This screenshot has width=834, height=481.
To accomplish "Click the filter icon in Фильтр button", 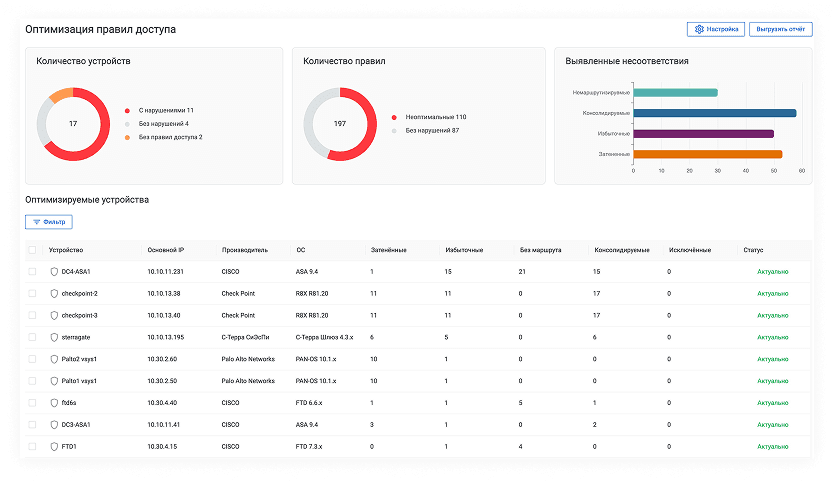I will [x=37, y=221].
